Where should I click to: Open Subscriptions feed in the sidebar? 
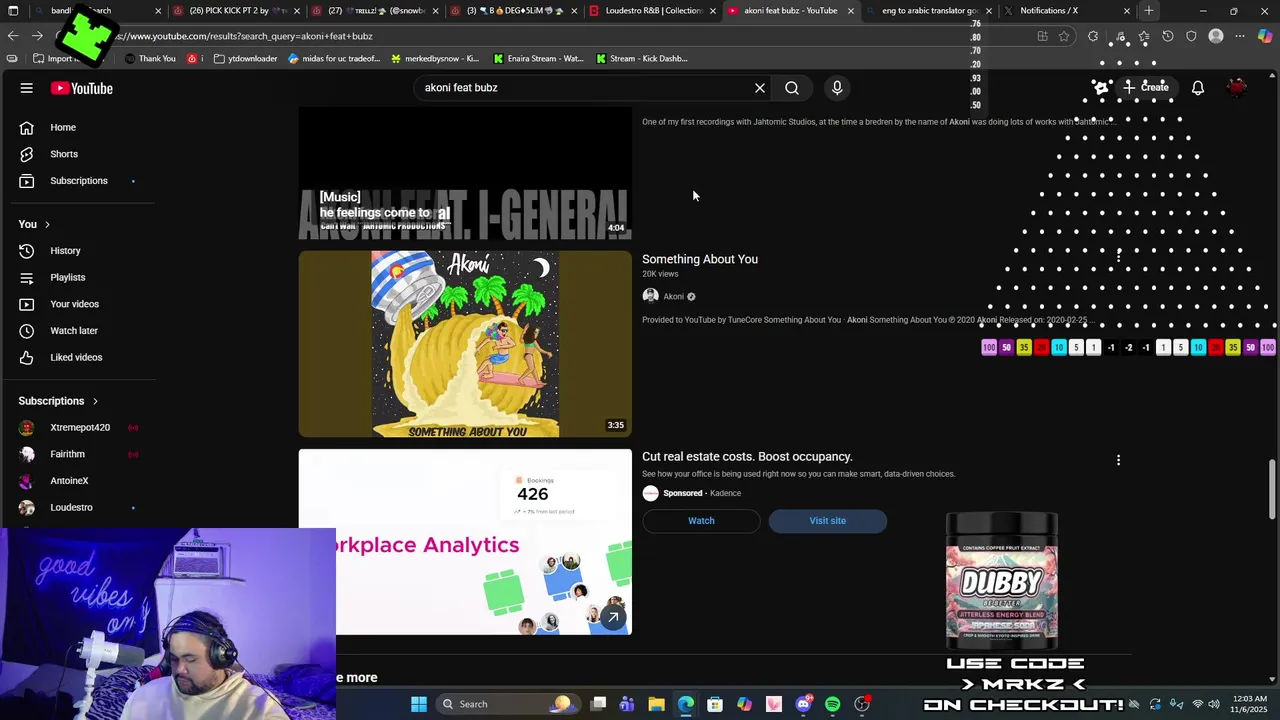78,181
